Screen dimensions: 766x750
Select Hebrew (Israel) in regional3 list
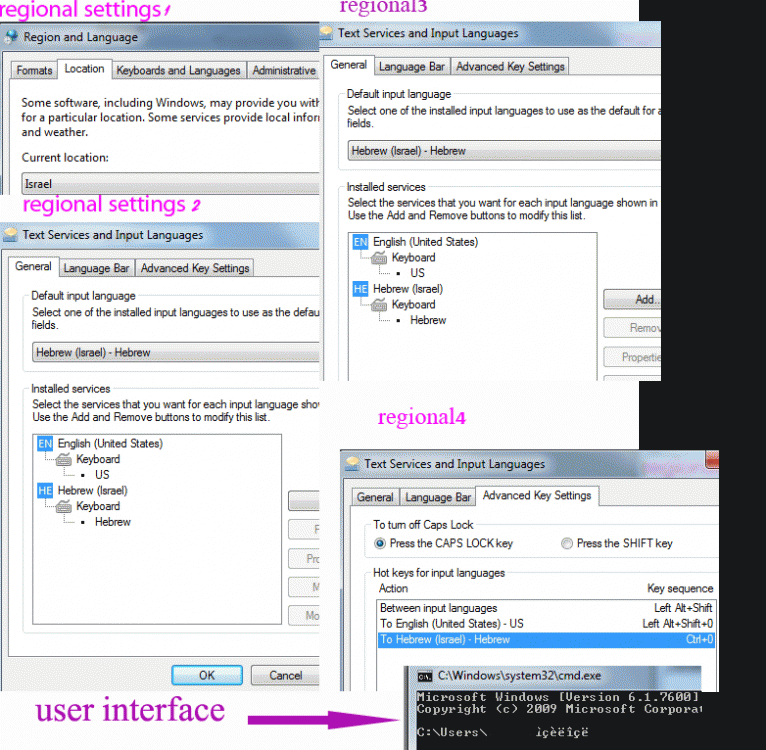pyautogui.click(x=408, y=289)
